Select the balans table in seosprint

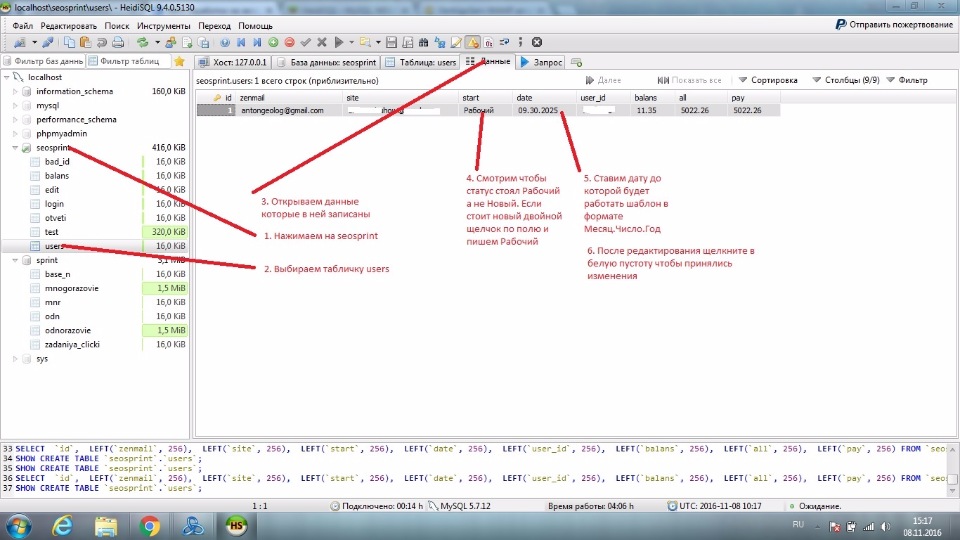56,176
